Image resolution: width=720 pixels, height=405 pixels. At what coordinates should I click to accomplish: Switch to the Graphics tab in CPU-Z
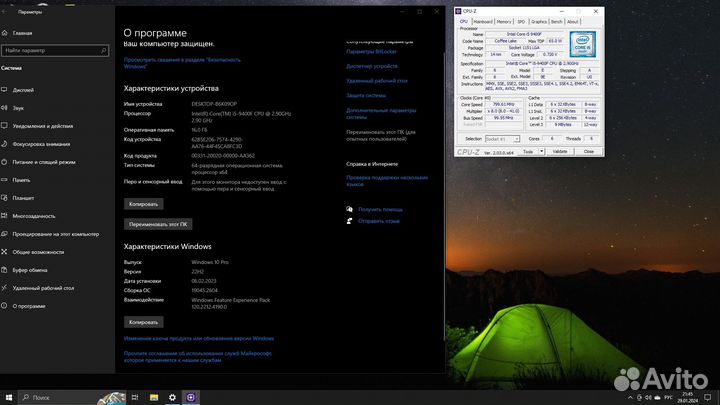click(539, 22)
